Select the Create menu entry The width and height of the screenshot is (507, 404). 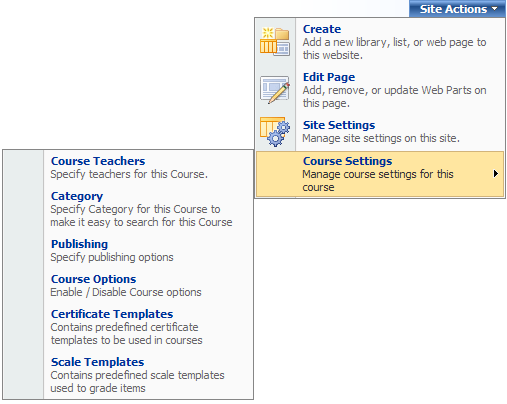380,42
